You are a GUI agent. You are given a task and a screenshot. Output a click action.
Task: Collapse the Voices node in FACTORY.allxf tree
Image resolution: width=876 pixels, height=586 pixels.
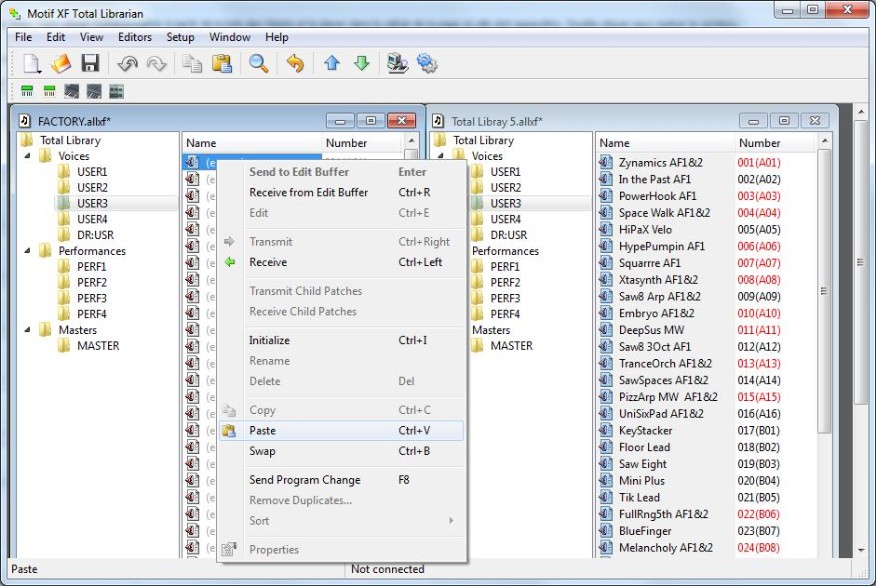(27, 156)
